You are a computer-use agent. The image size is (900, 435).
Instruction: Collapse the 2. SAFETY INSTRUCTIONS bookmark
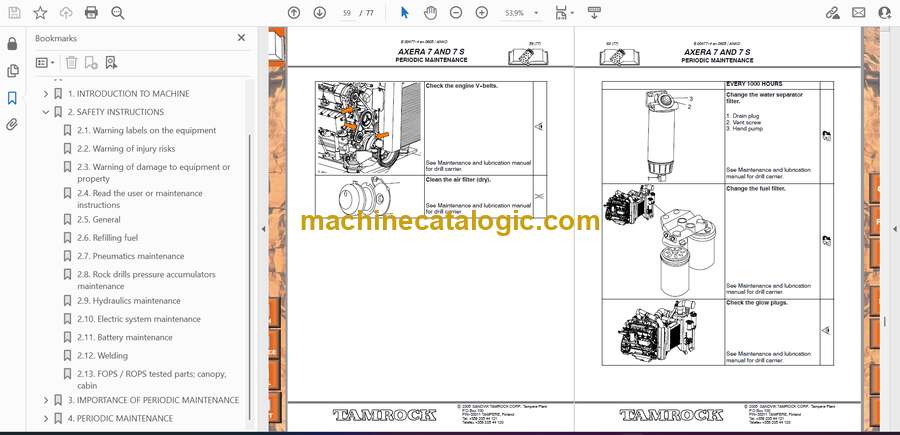[x=46, y=112]
